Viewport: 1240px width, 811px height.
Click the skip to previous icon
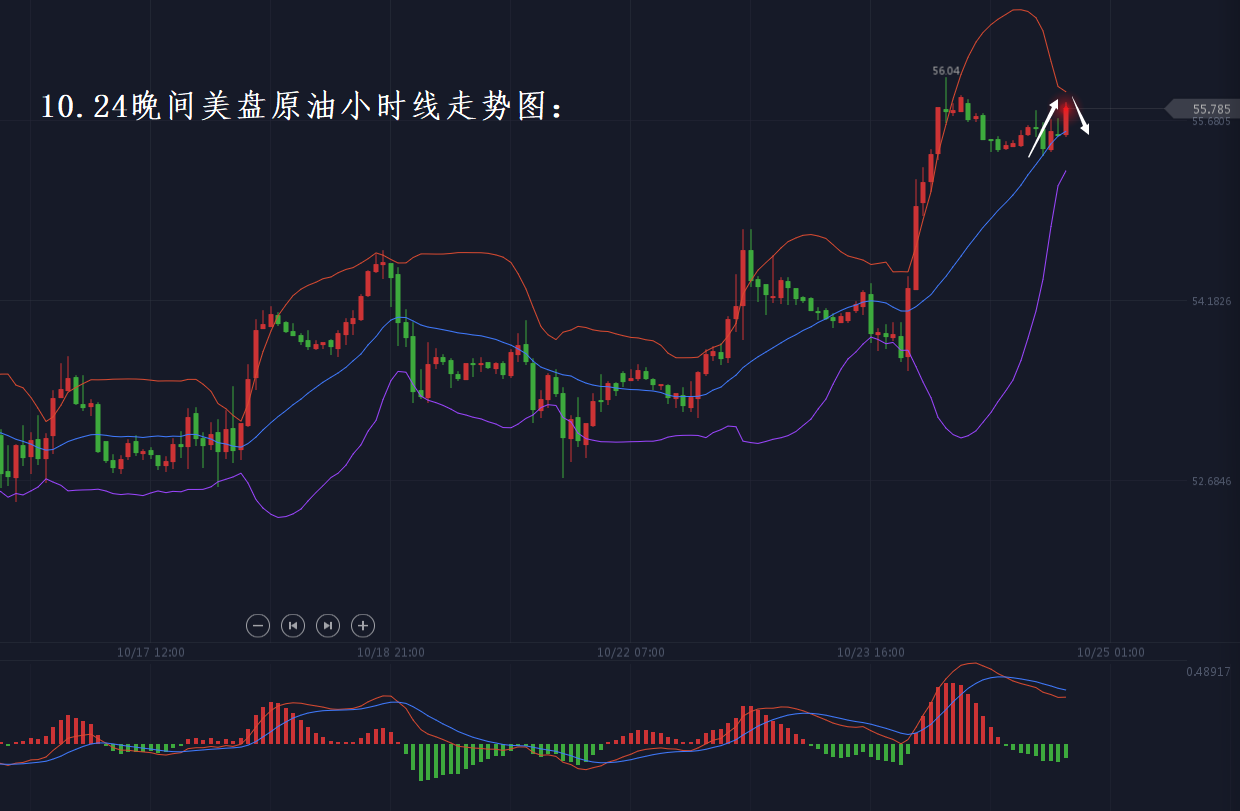tap(293, 626)
